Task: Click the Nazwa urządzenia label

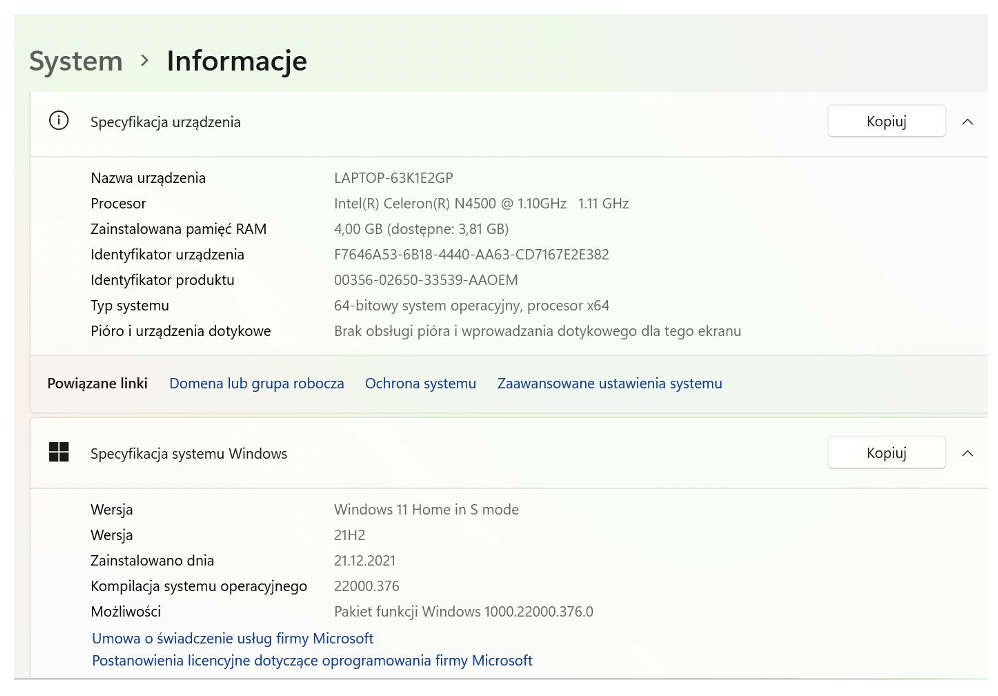Action: (148, 177)
